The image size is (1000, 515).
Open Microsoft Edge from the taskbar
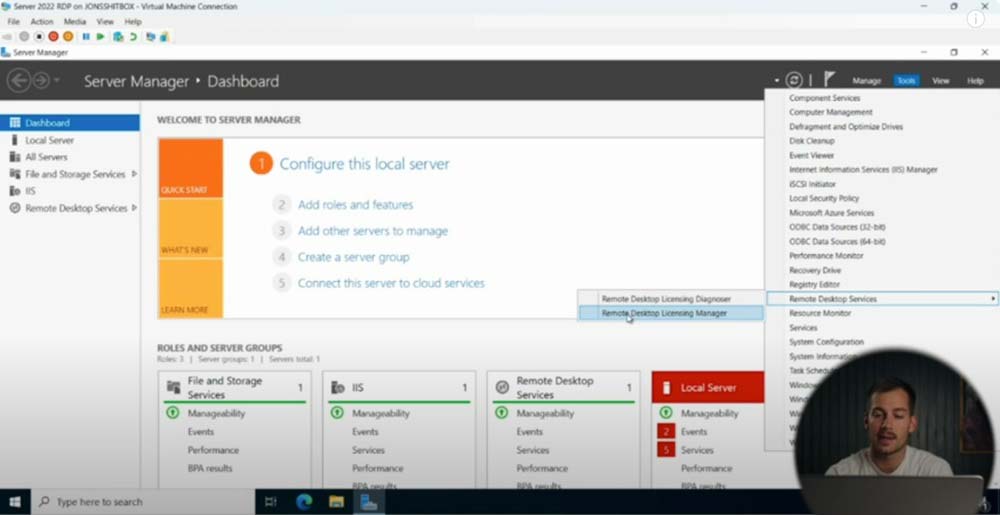304,501
